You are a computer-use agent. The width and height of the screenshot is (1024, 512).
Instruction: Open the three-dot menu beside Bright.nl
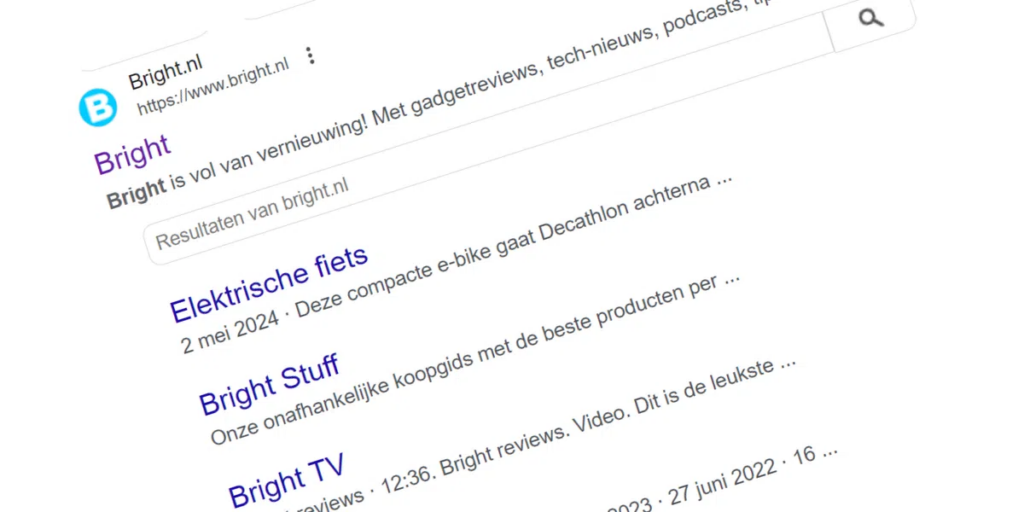(x=311, y=56)
